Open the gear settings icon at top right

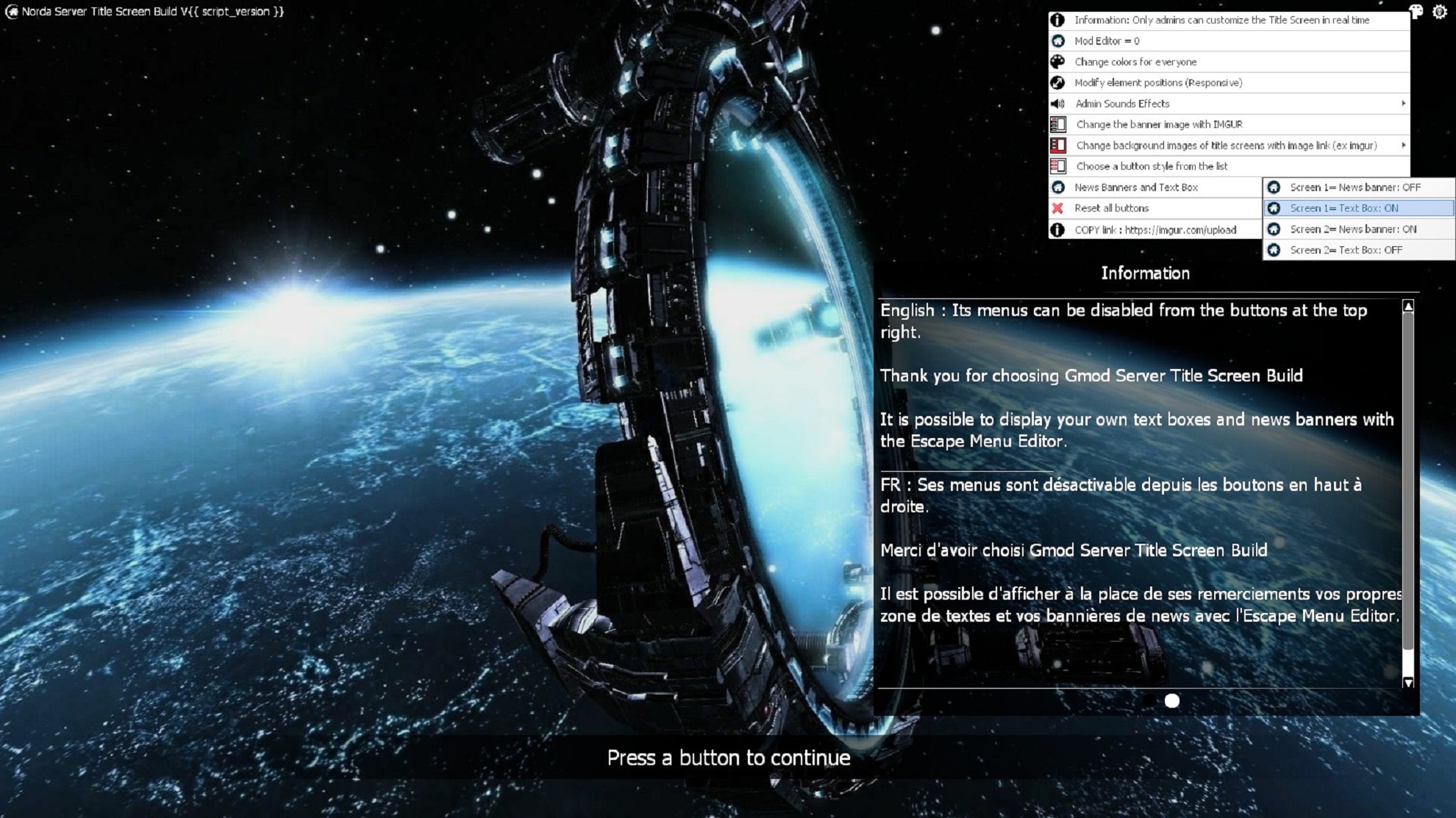pos(1440,12)
